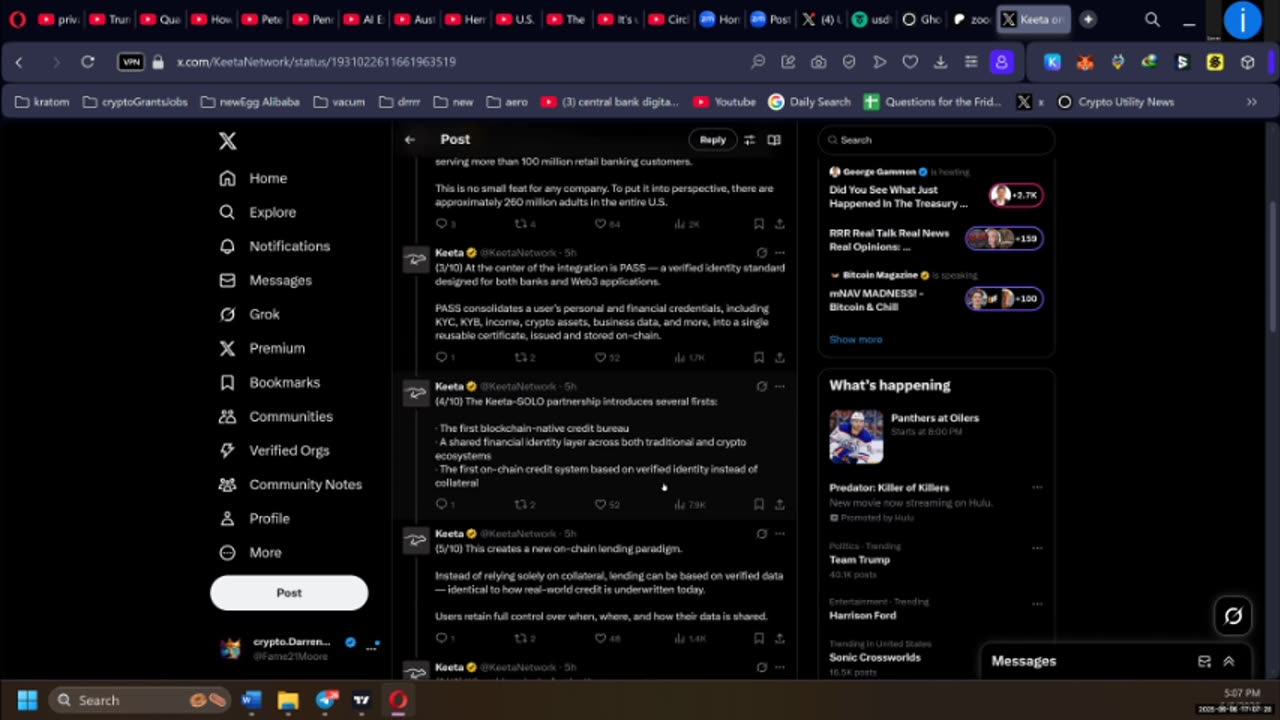Open File Explorer from the taskbar

point(288,700)
